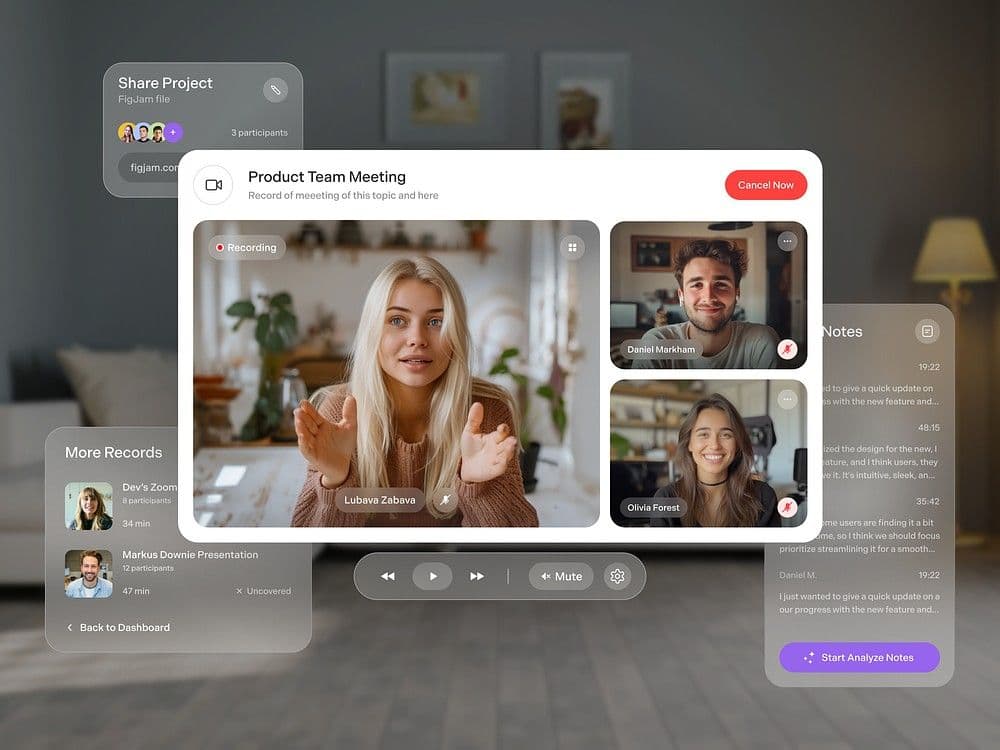Open playback settings with the gear icon
1000x750 pixels.
[617, 576]
